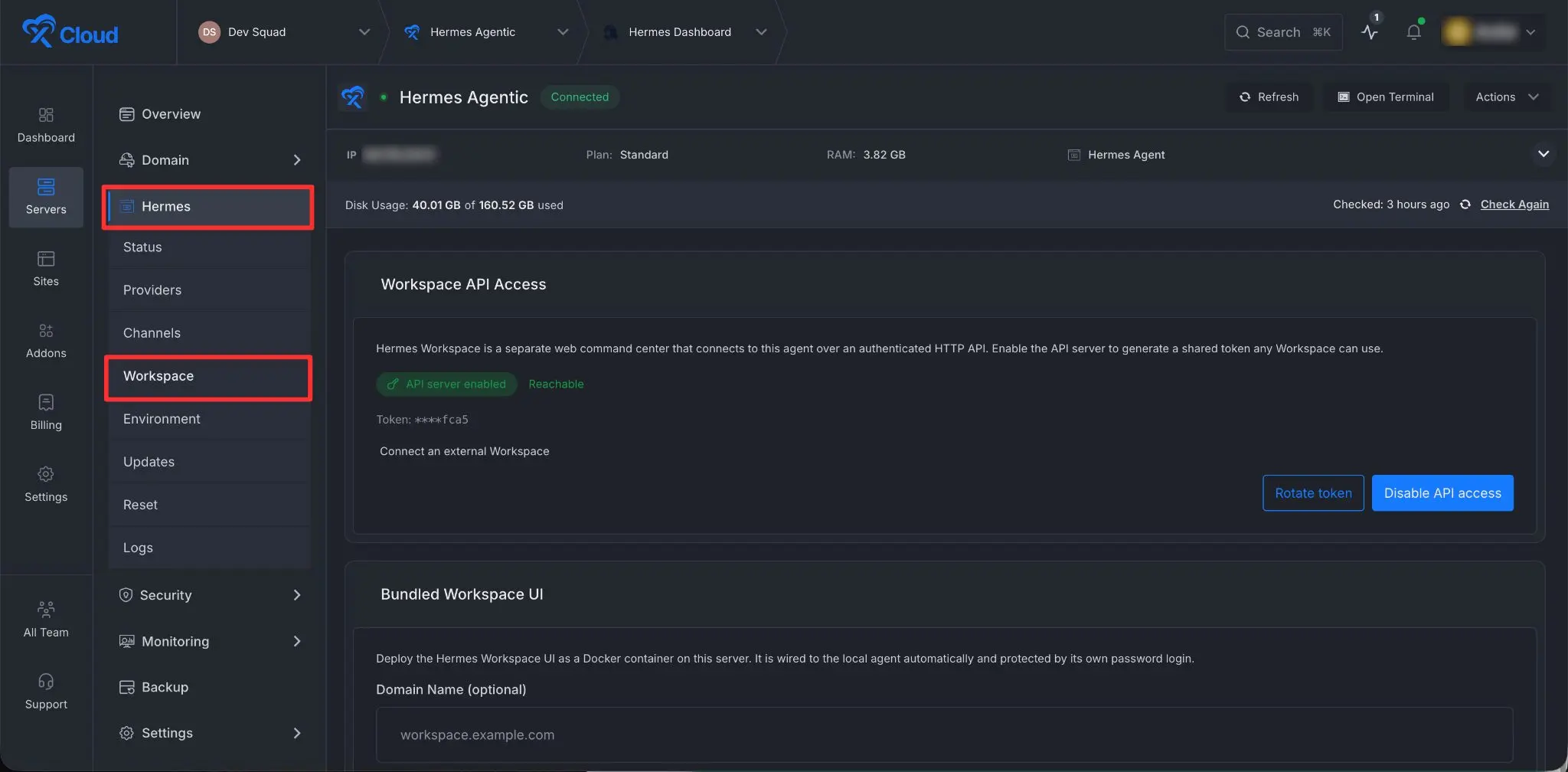Click the refresh icon beside Check Again
Image resolution: width=1568 pixels, height=772 pixels.
1465,204
